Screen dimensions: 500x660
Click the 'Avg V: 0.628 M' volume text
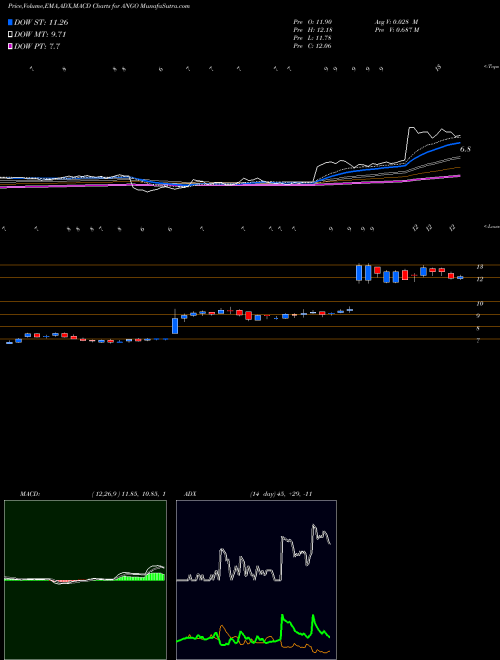click(x=396, y=22)
